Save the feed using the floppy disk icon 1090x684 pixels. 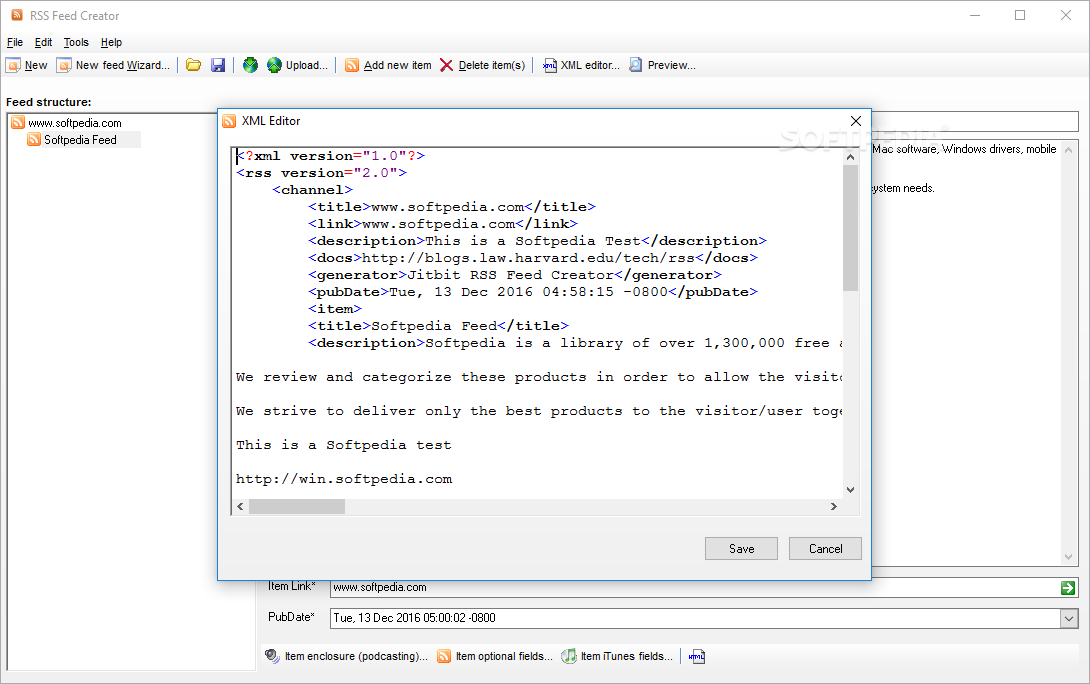coord(218,65)
